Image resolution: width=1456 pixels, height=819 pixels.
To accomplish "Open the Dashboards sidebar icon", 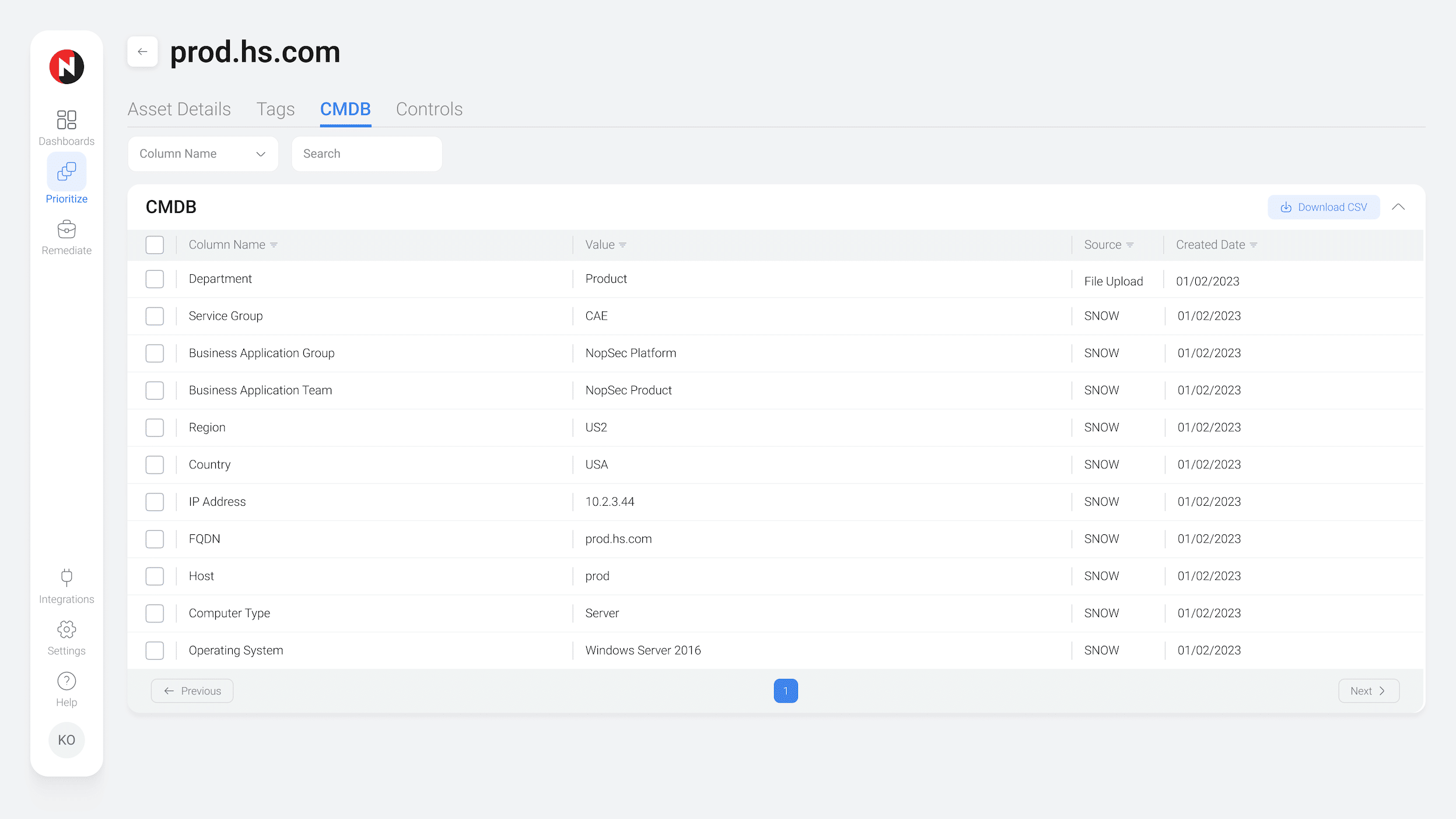I will pos(66,120).
